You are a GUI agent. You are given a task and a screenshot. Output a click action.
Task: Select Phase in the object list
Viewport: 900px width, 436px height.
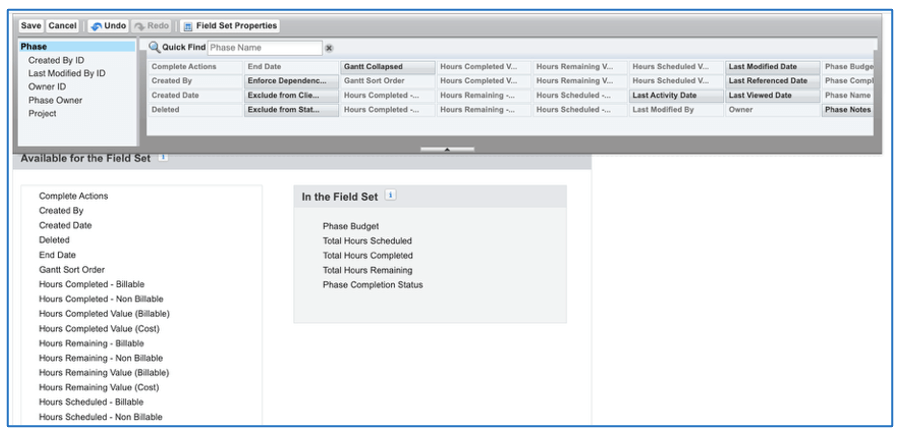[77, 46]
